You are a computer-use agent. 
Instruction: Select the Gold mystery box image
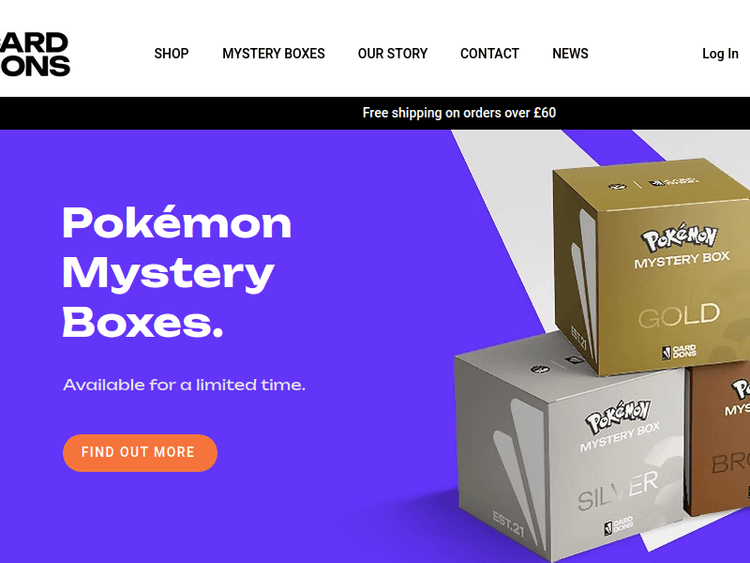point(652,267)
